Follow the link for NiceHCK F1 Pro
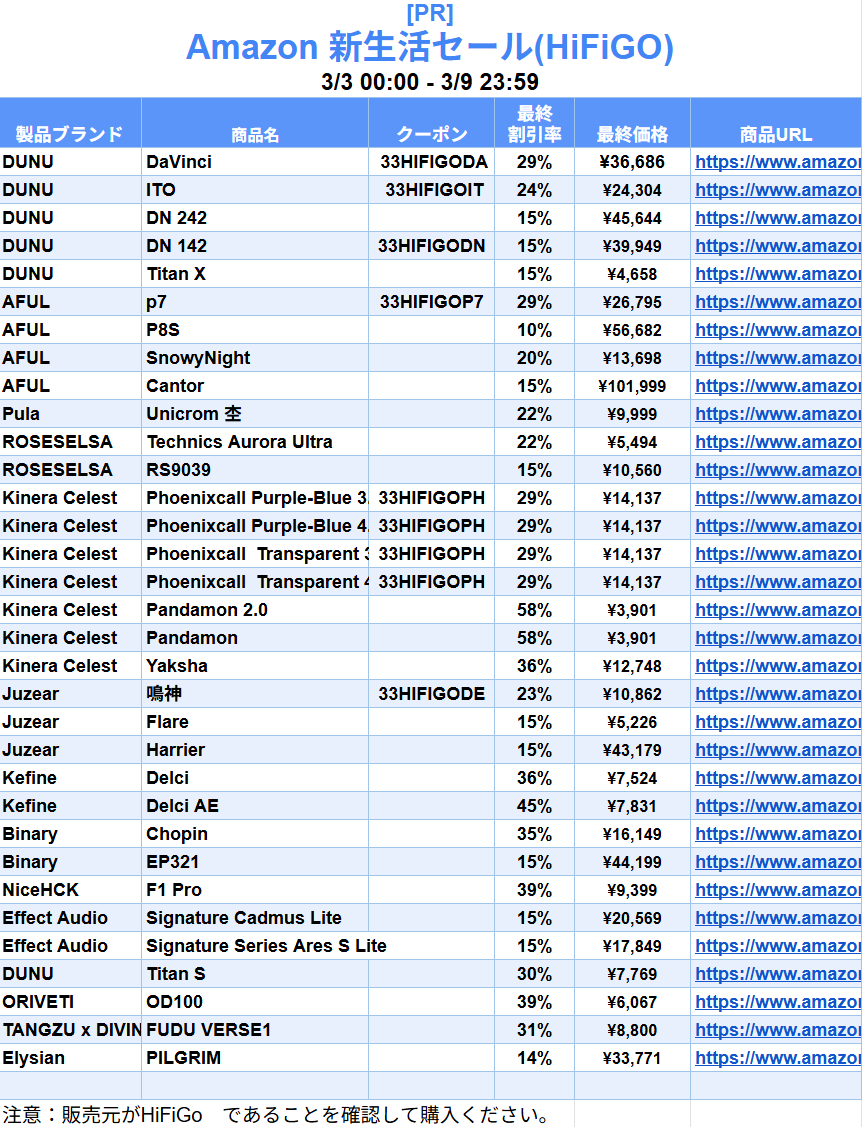Viewport: 862px width, 1127px height. point(777,890)
